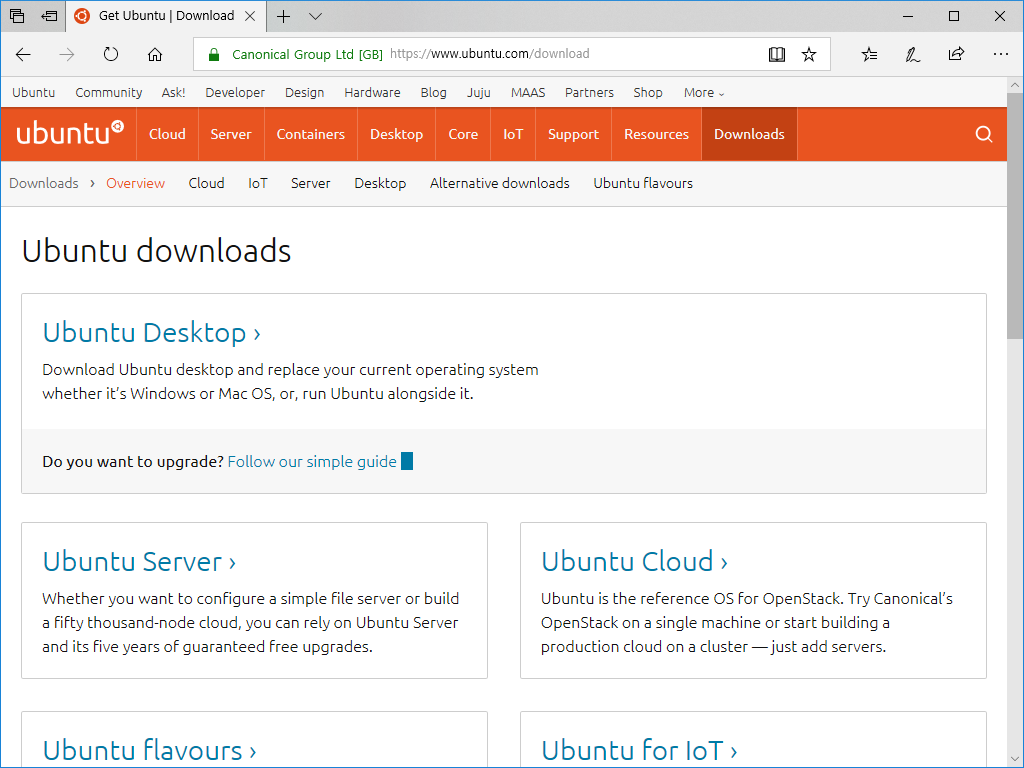
Task: Select IoT in the sub-navigation
Action: pyautogui.click(x=258, y=184)
